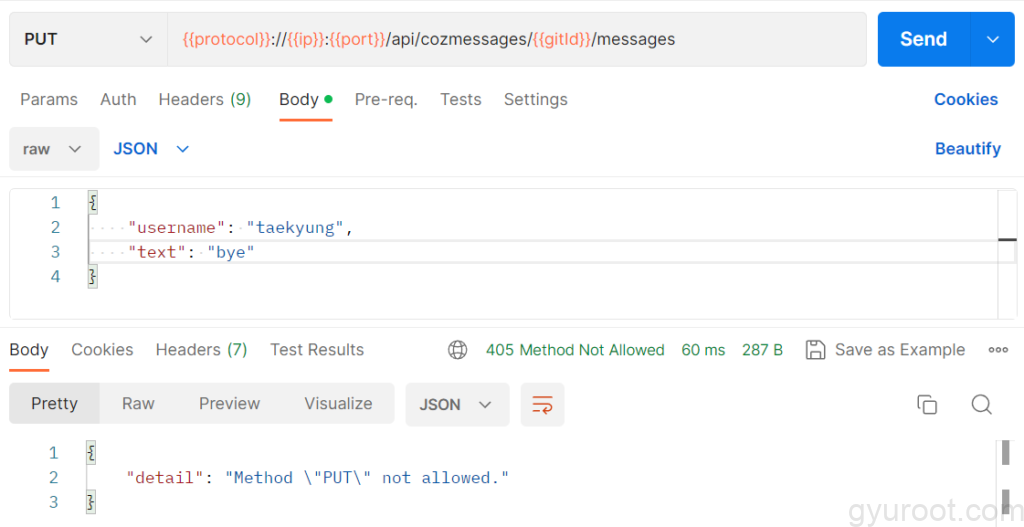This screenshot has height=527, width=1024.
Task: Open the three-dot response options menu
Action: click(x=997, y=350)
